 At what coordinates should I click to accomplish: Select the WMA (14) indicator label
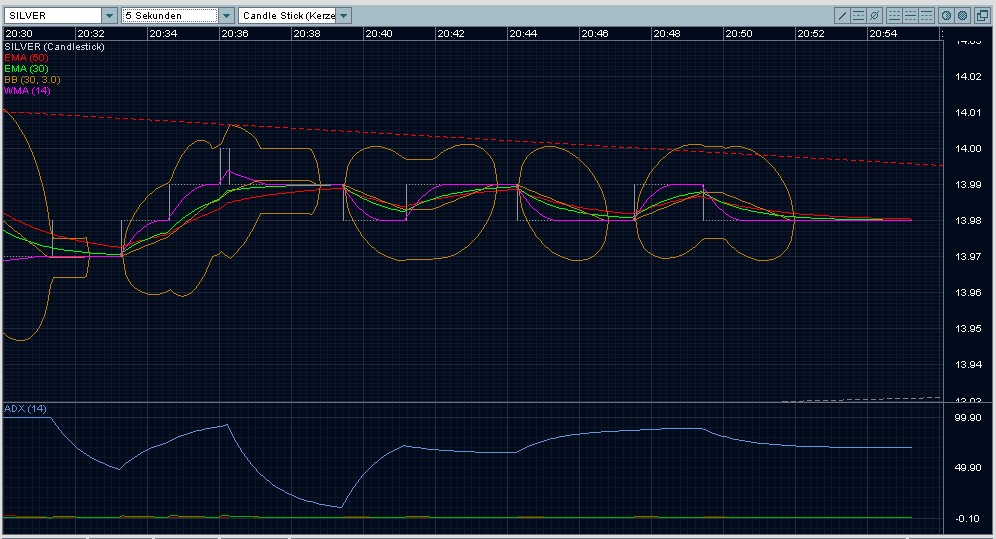coord(27,91)
